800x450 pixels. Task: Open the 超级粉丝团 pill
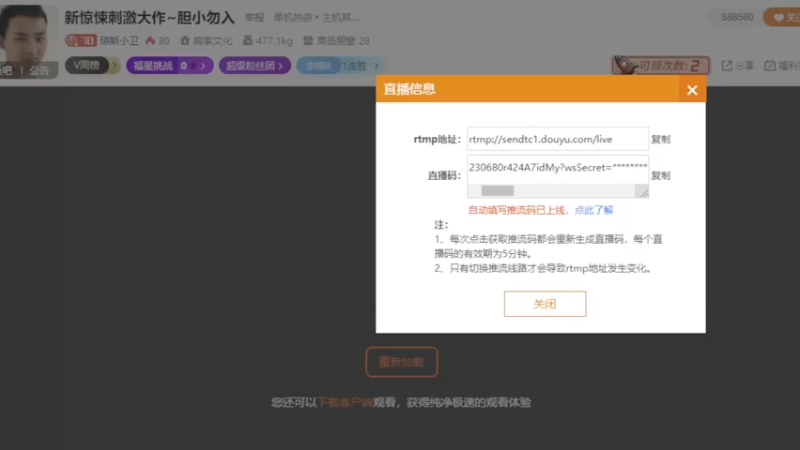(x=255, y=66)
